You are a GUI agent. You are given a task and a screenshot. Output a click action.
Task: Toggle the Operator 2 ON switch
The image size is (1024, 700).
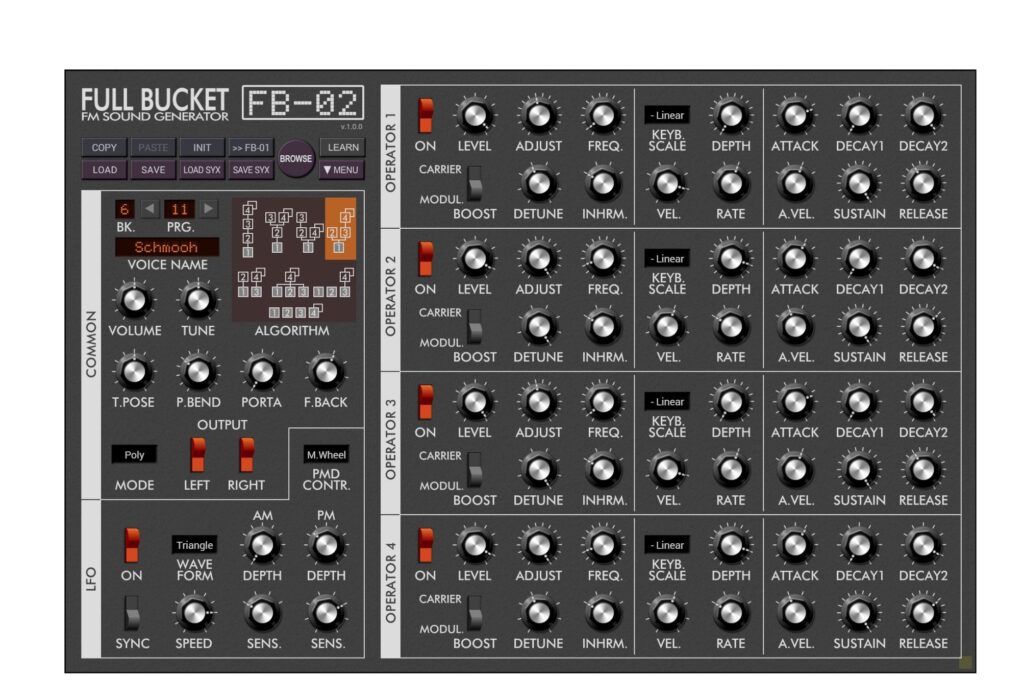425,259
